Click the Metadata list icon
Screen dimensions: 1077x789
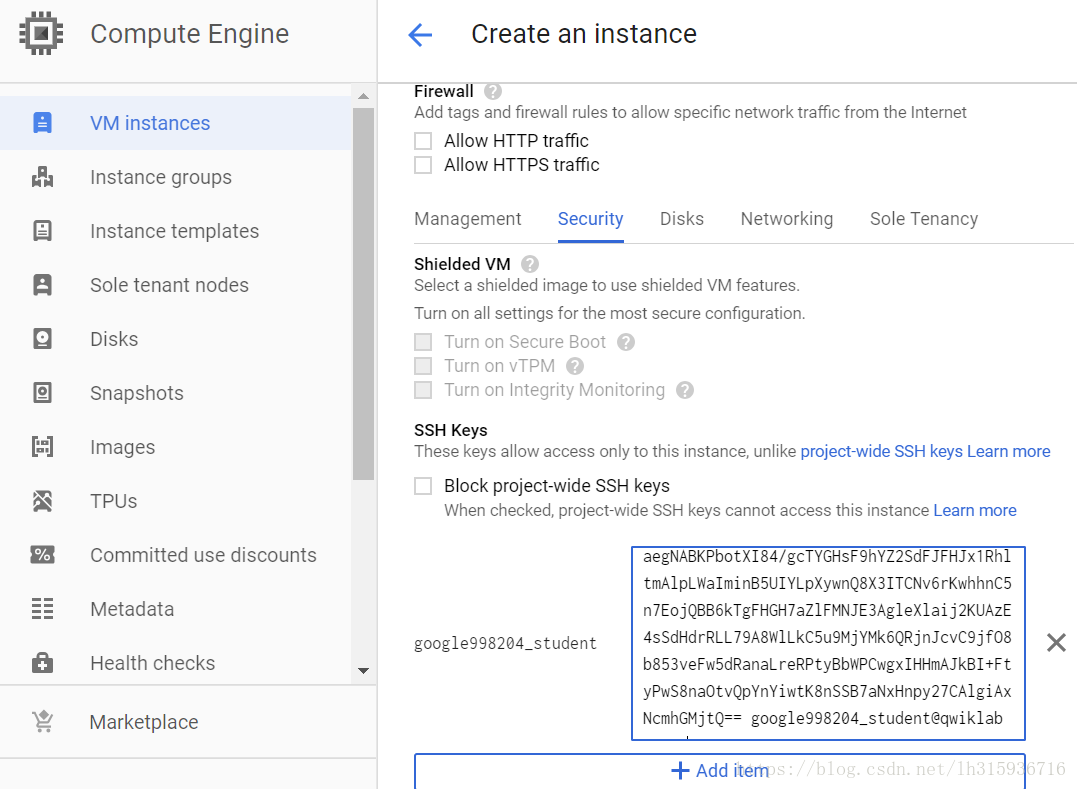[x=43, y=609]
